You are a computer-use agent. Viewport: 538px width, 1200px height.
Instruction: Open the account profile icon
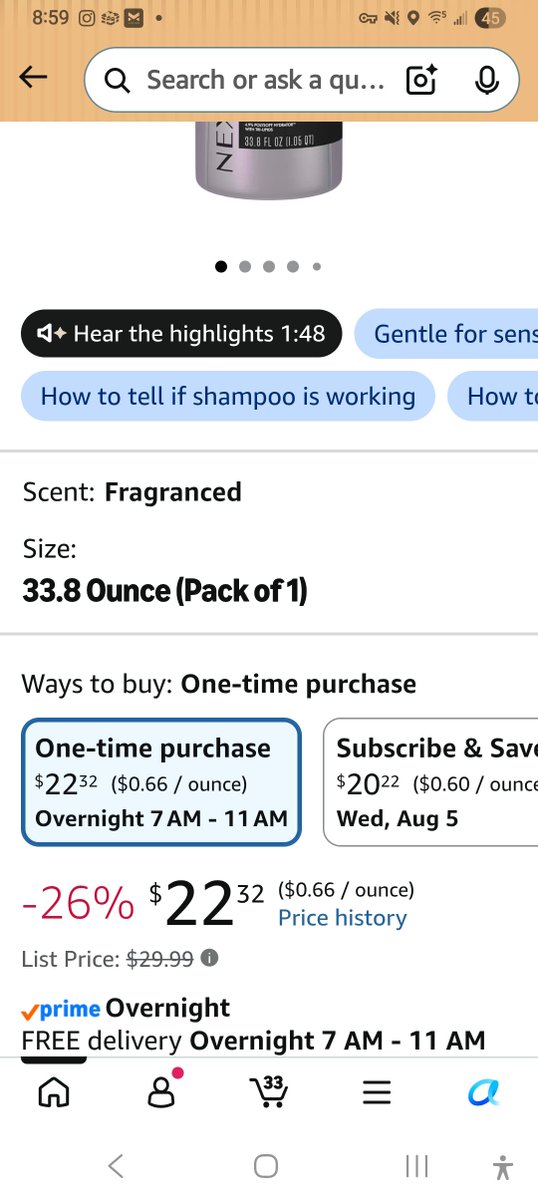point(161,1092)
